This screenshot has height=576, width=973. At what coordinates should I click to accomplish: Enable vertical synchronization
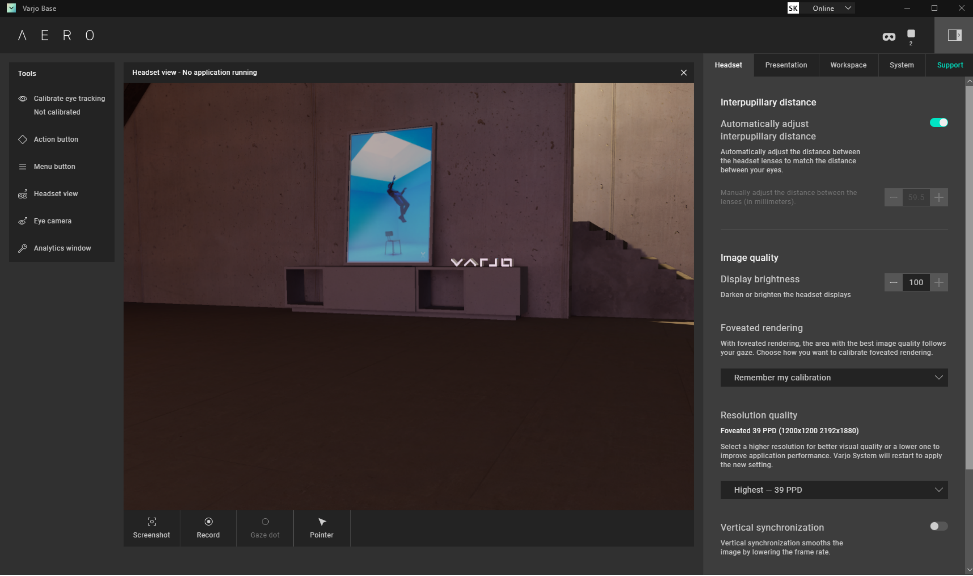(x=937, y=526)
